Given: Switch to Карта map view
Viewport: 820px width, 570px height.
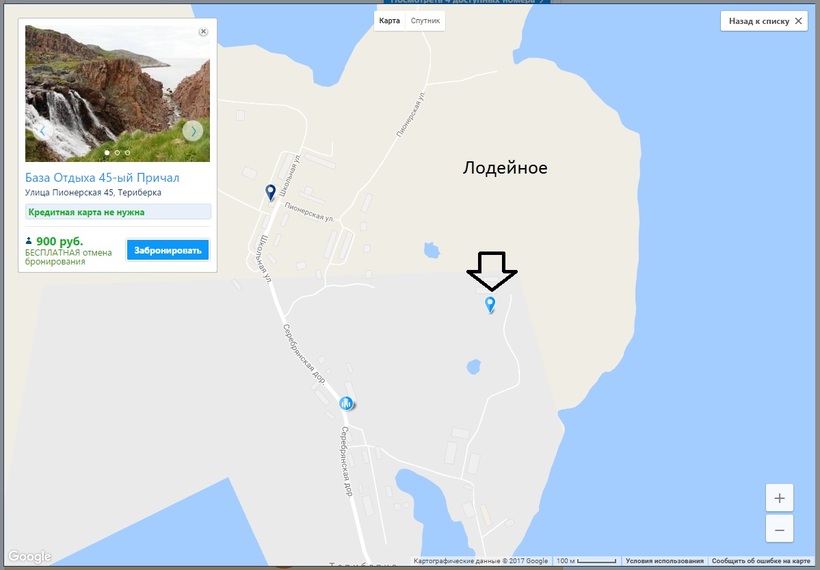Looking at the screenshot, I should pos(389,21).
